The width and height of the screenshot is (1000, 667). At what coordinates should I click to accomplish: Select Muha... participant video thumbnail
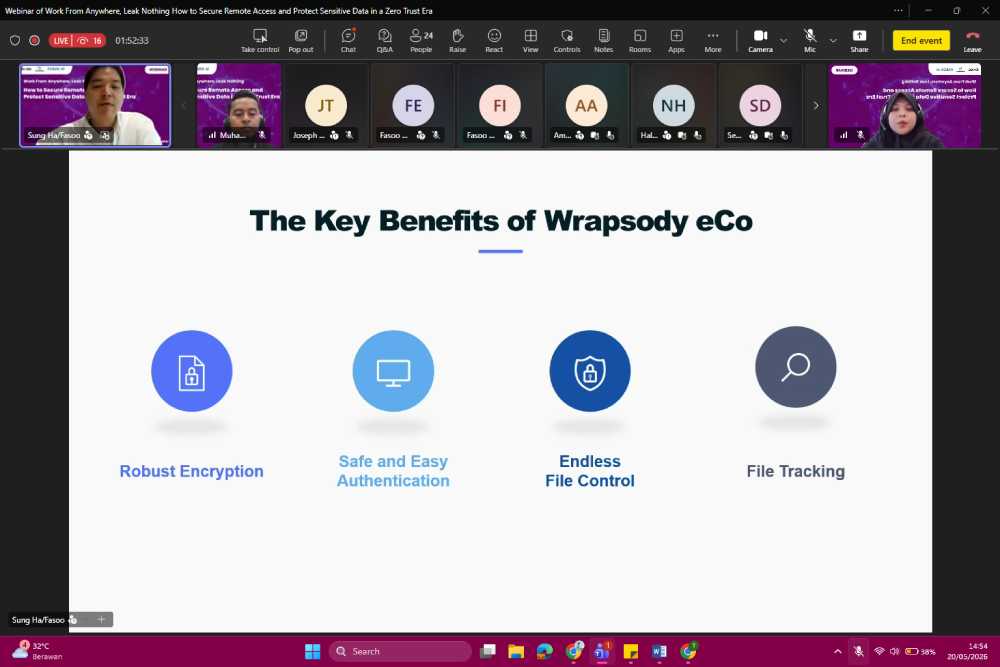tap(239, 105)
